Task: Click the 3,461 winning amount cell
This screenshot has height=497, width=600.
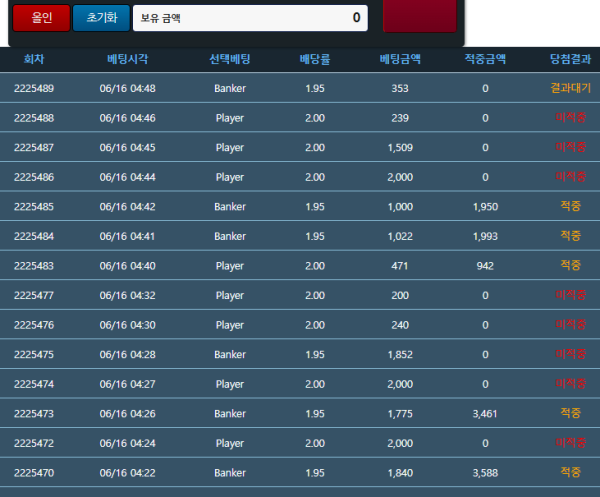Action: point(485,413)
